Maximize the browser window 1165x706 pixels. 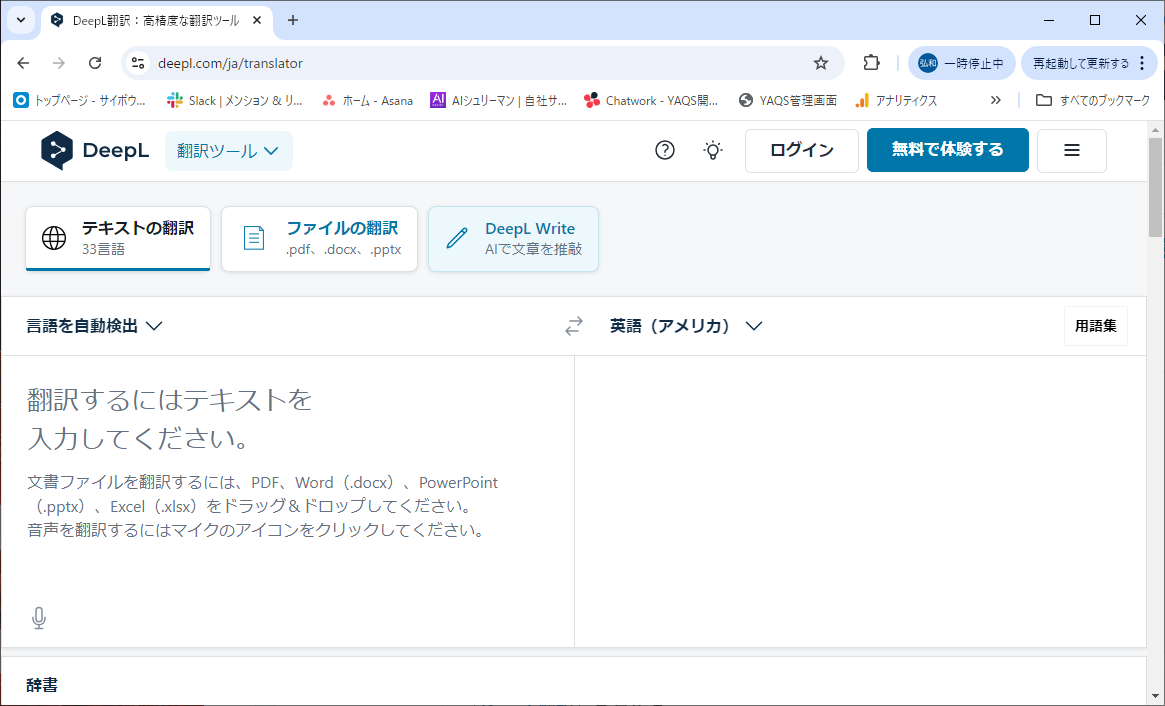tap(1095, 20)
